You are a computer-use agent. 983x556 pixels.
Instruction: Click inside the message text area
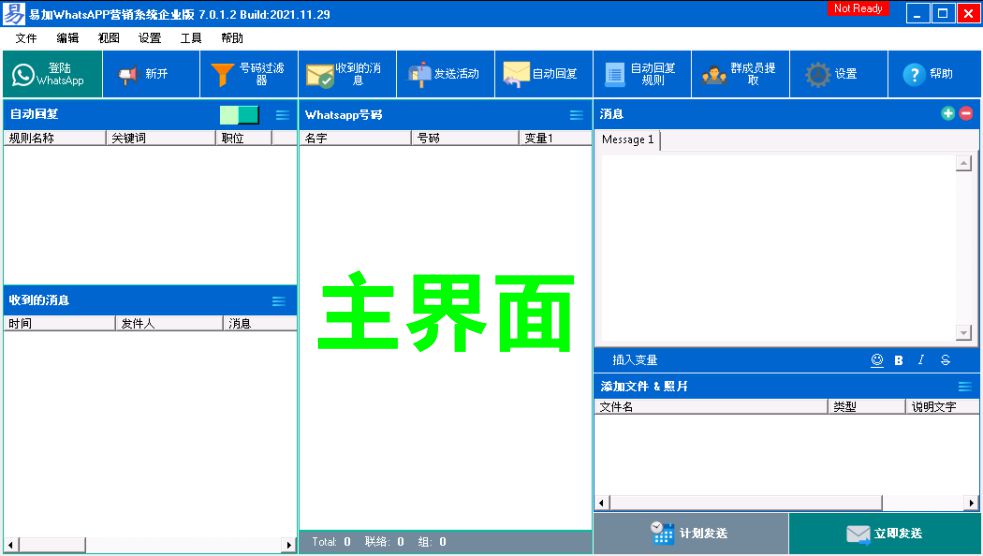pyautogui.click(x=777, y=248)
